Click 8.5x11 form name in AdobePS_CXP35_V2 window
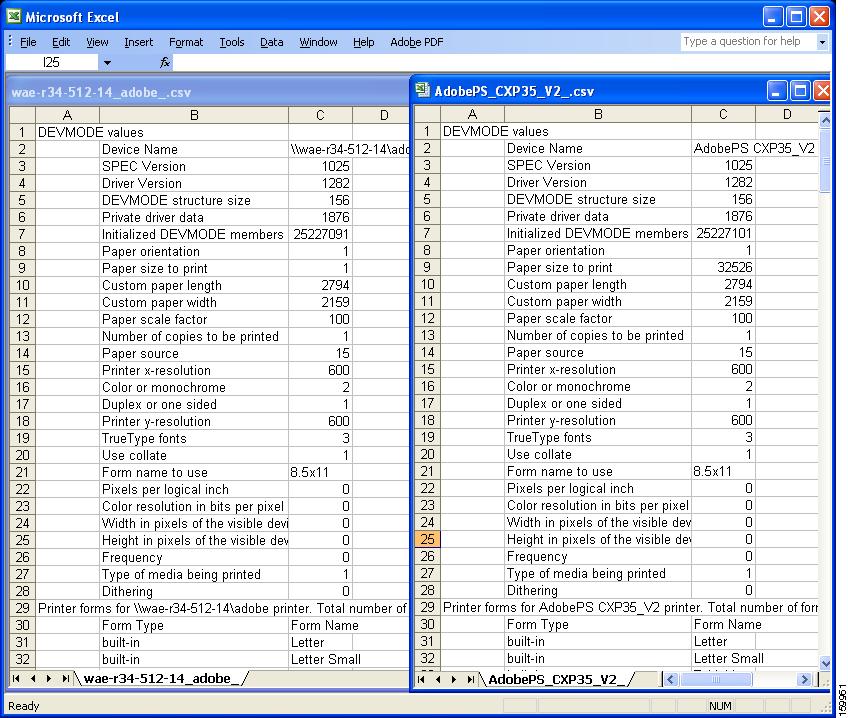This screenshot has width=848, height=718. (x=712, y=471)
